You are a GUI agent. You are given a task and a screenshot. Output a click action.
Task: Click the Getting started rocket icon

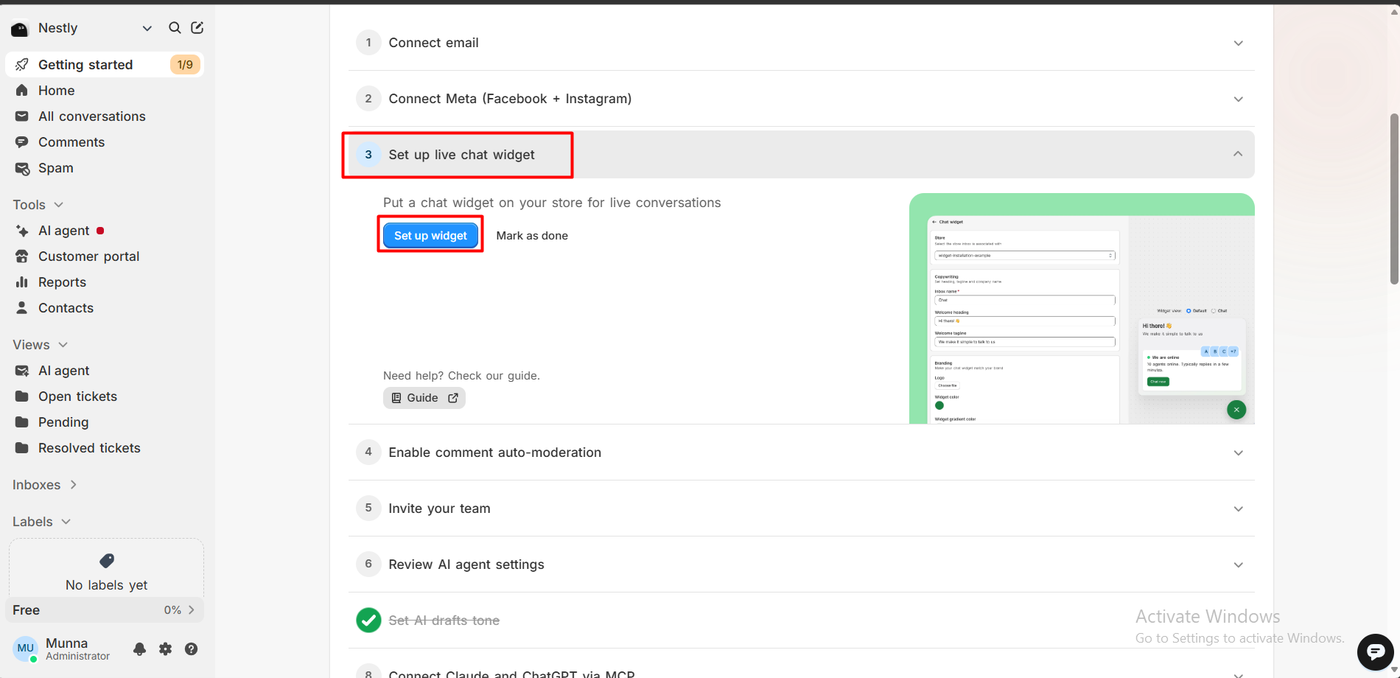(x=22, y=65)
